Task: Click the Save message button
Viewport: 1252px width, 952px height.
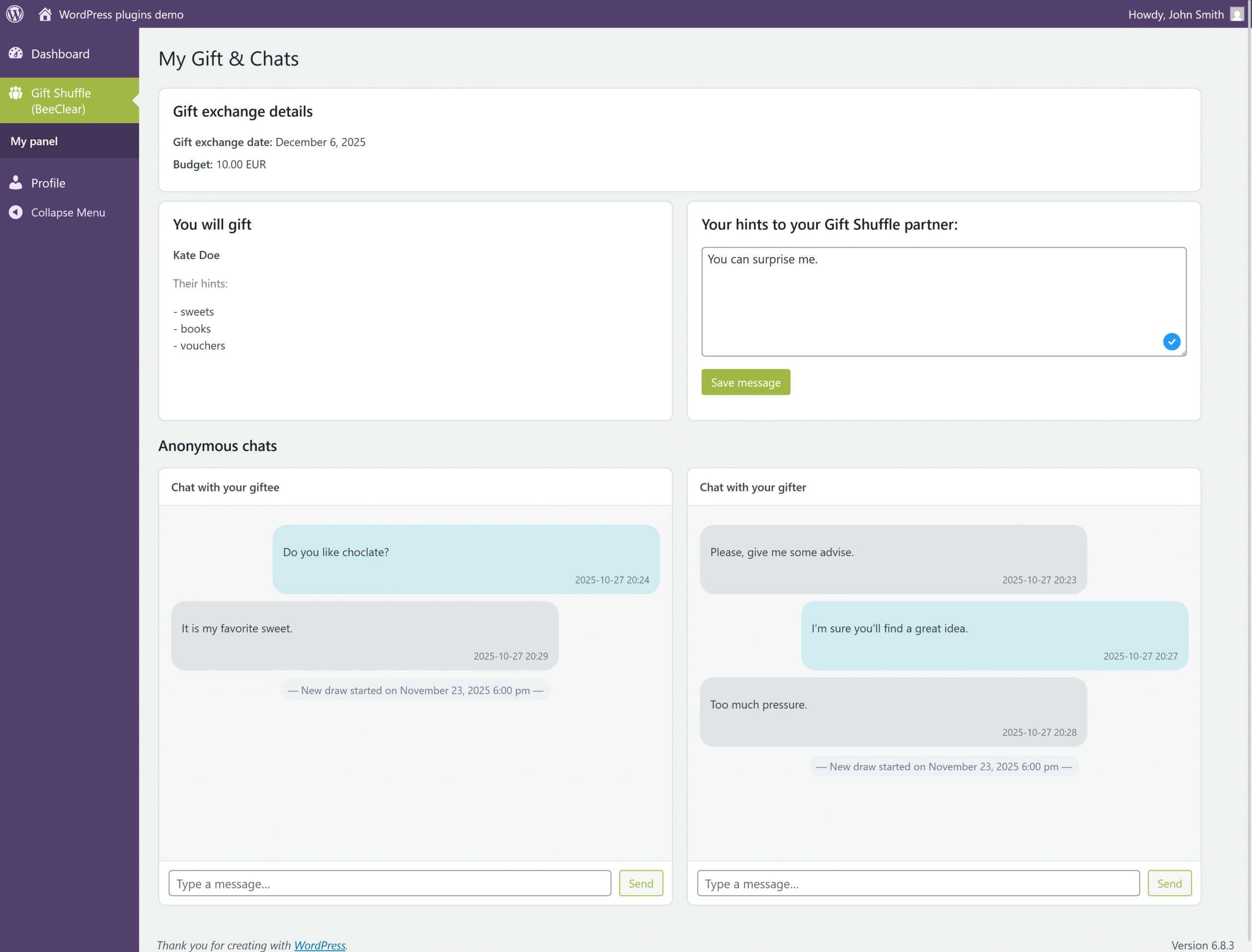Action: 745,382
